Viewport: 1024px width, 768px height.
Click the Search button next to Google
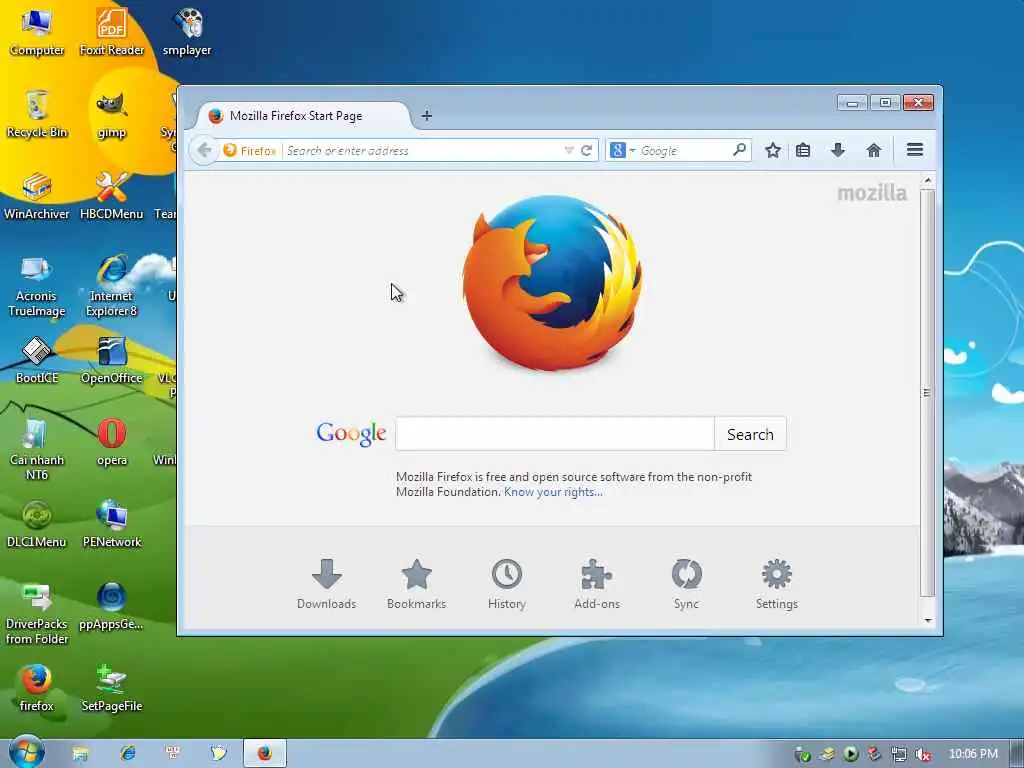[750, 434]
